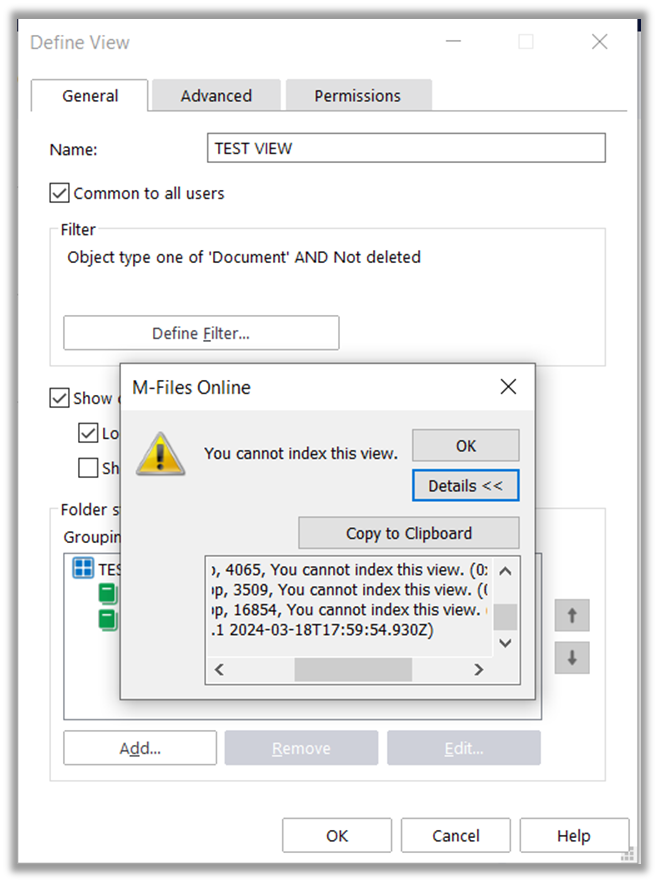
Task: Click the horizontal scrollbar thumb in details box
Action: 353,670
